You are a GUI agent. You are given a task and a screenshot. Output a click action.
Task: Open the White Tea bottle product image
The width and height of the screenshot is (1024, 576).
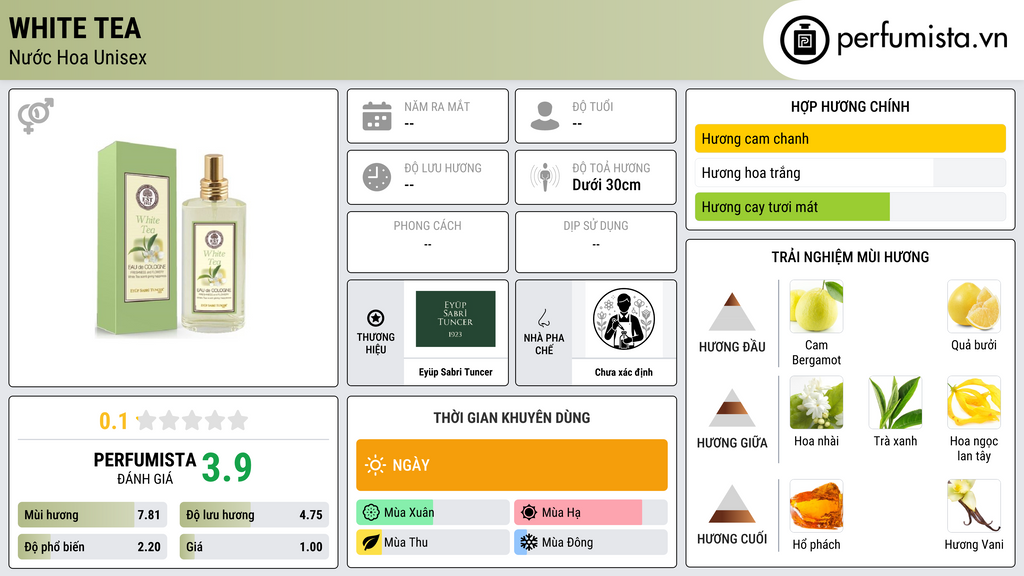(172, 239)
